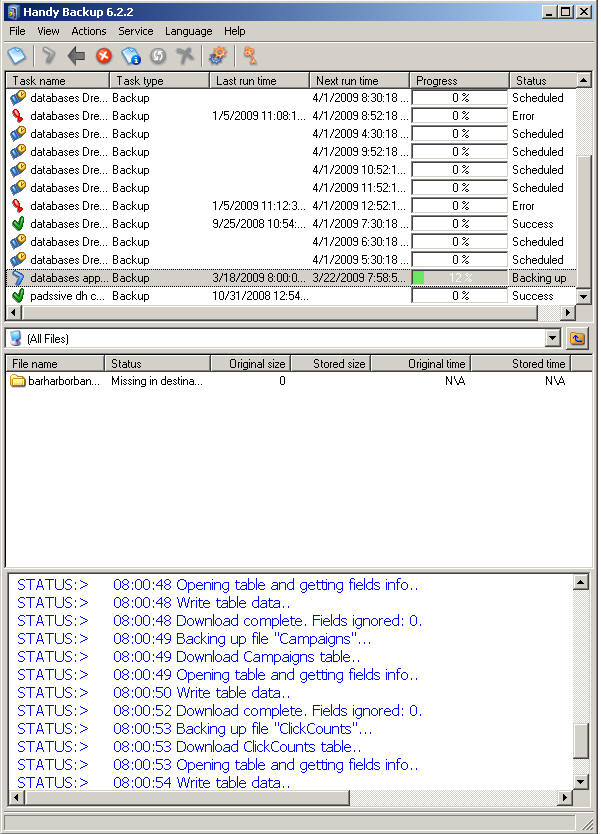Click the left arrow Restore icon
The image size is (601, 834).
click(76, 56)
